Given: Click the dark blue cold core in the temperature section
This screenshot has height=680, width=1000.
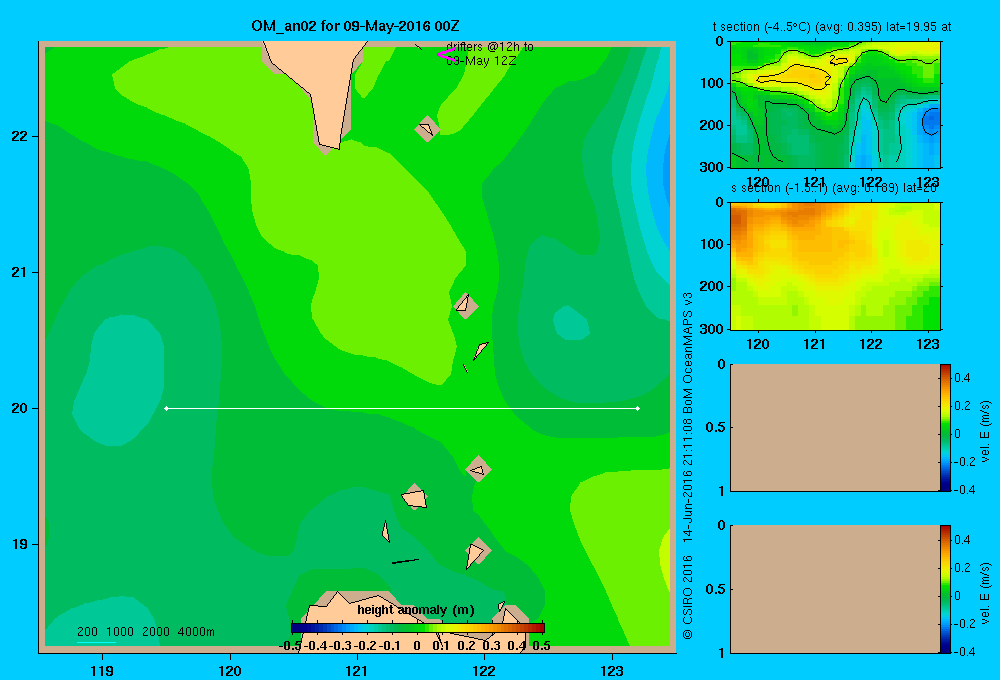Looking at the screenshot, I should (931, 121).
